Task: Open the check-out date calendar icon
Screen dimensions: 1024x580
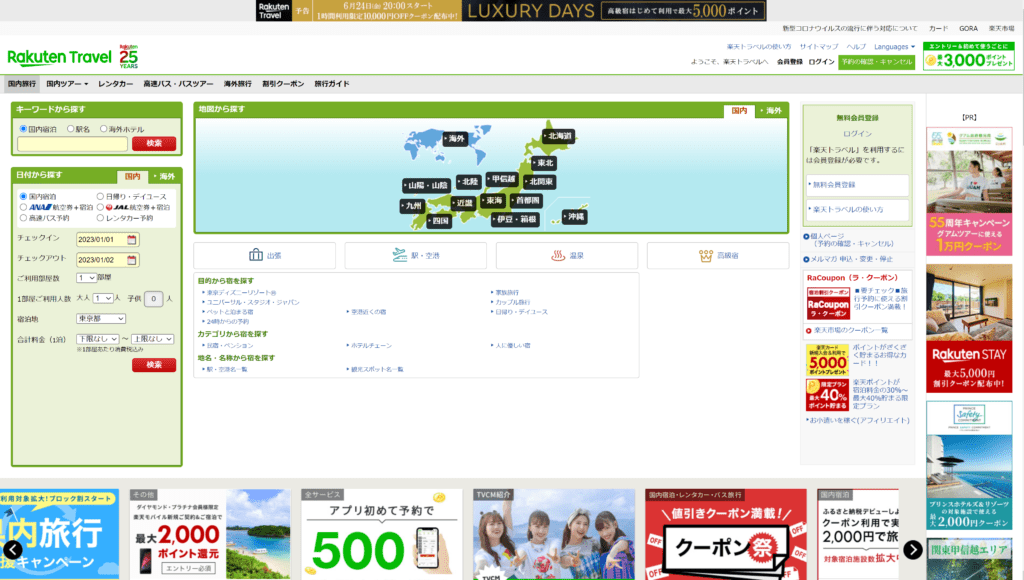Action: point(130,259)
